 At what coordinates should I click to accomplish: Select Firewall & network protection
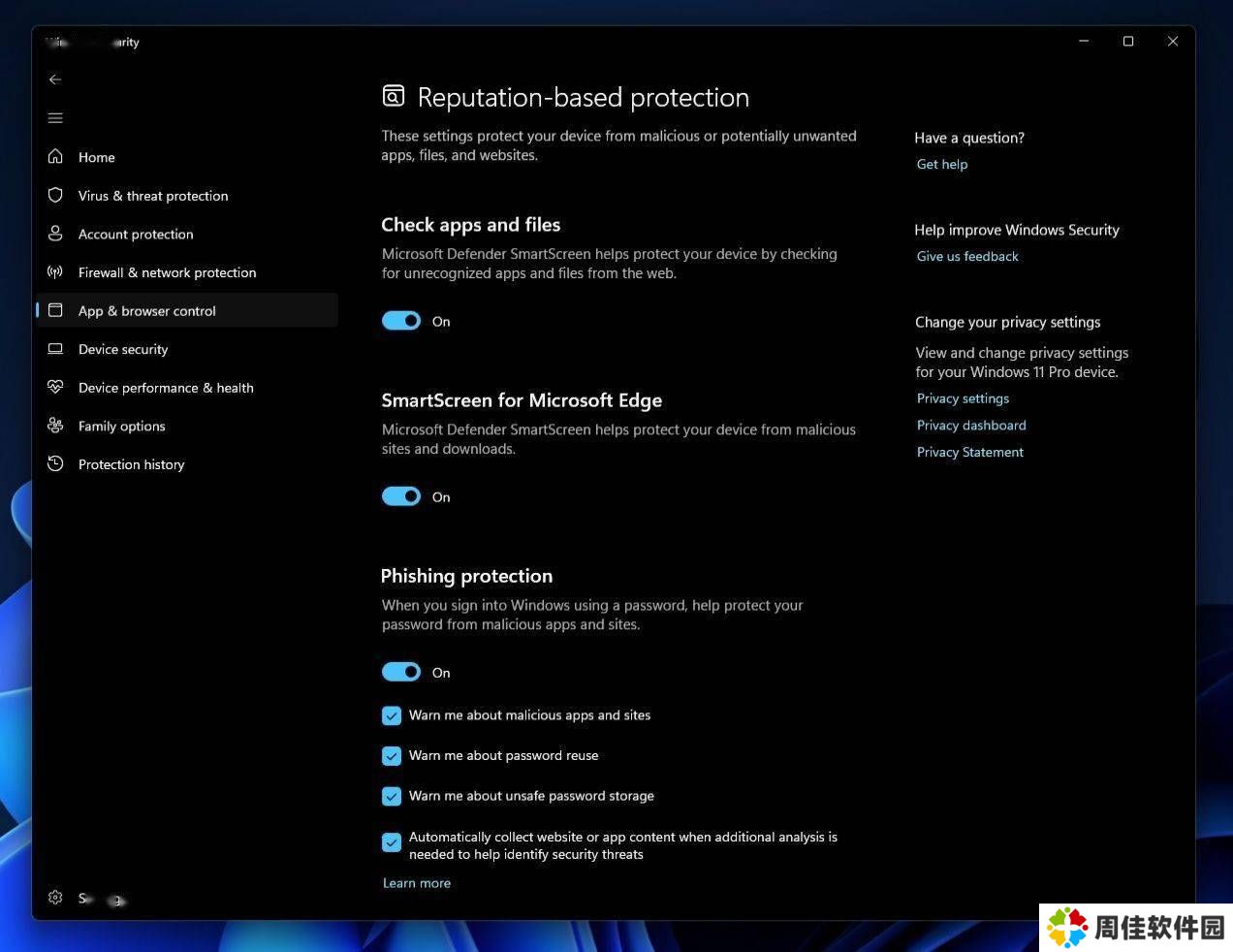[x=187, y=272]
